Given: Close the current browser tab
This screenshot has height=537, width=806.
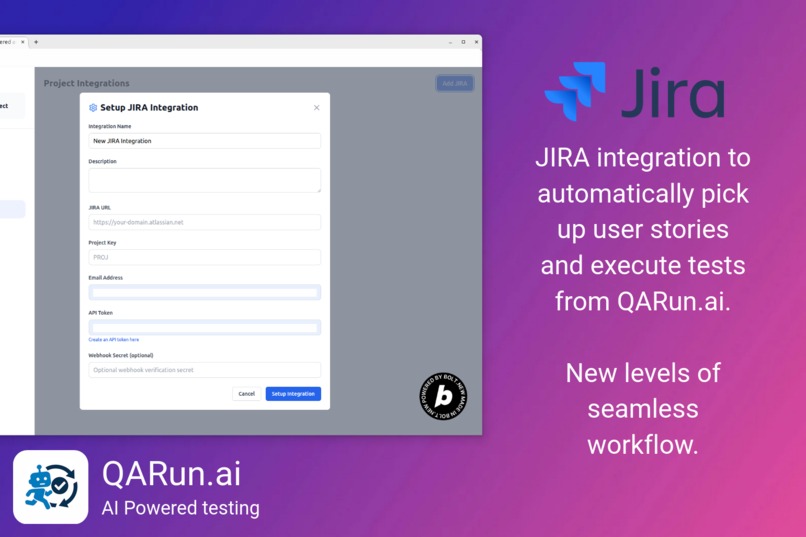Looking at the screenshot, I should coord(23,42).
